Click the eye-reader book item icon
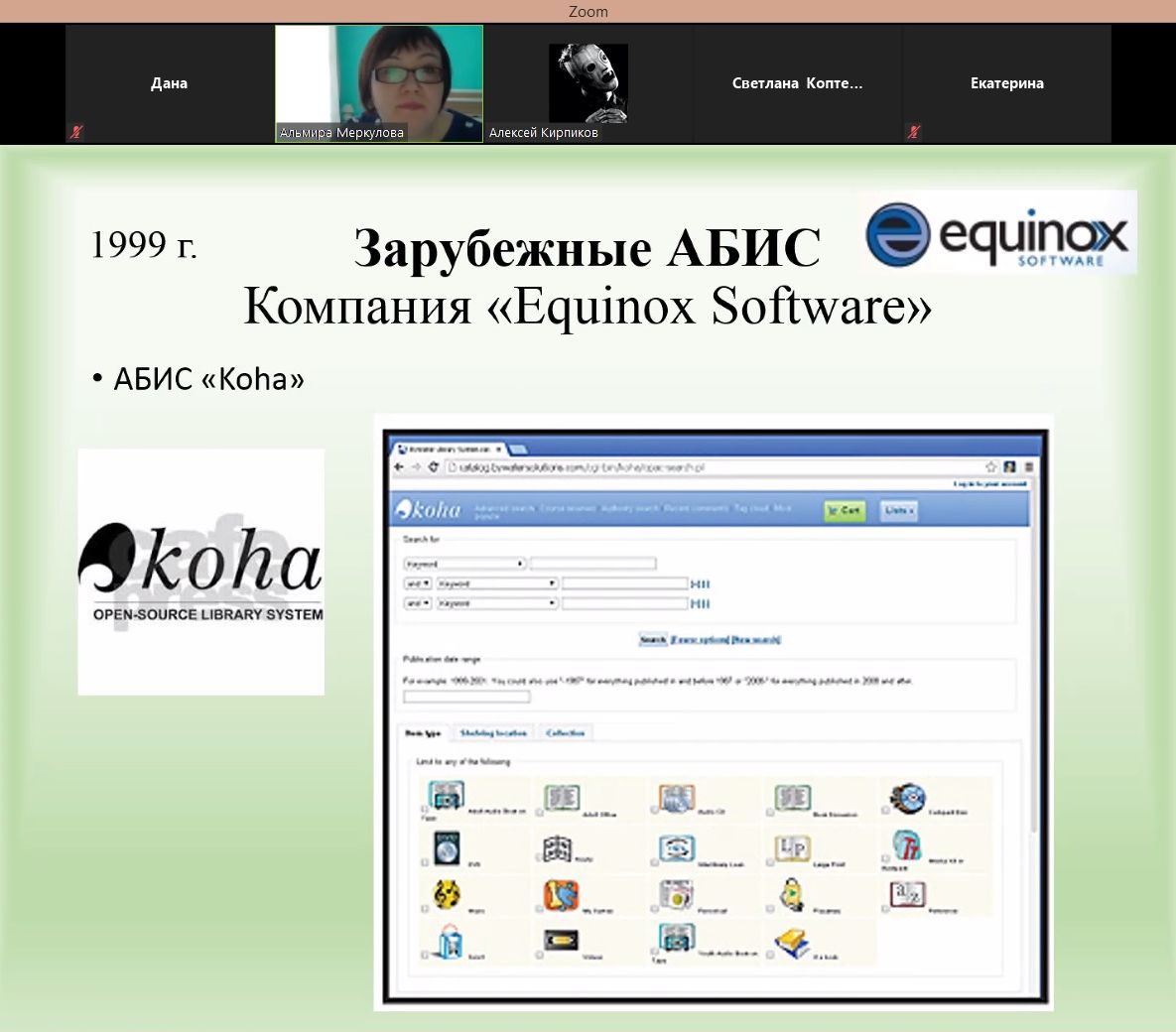This screenshot has width=1176, height=1032. 677,848
